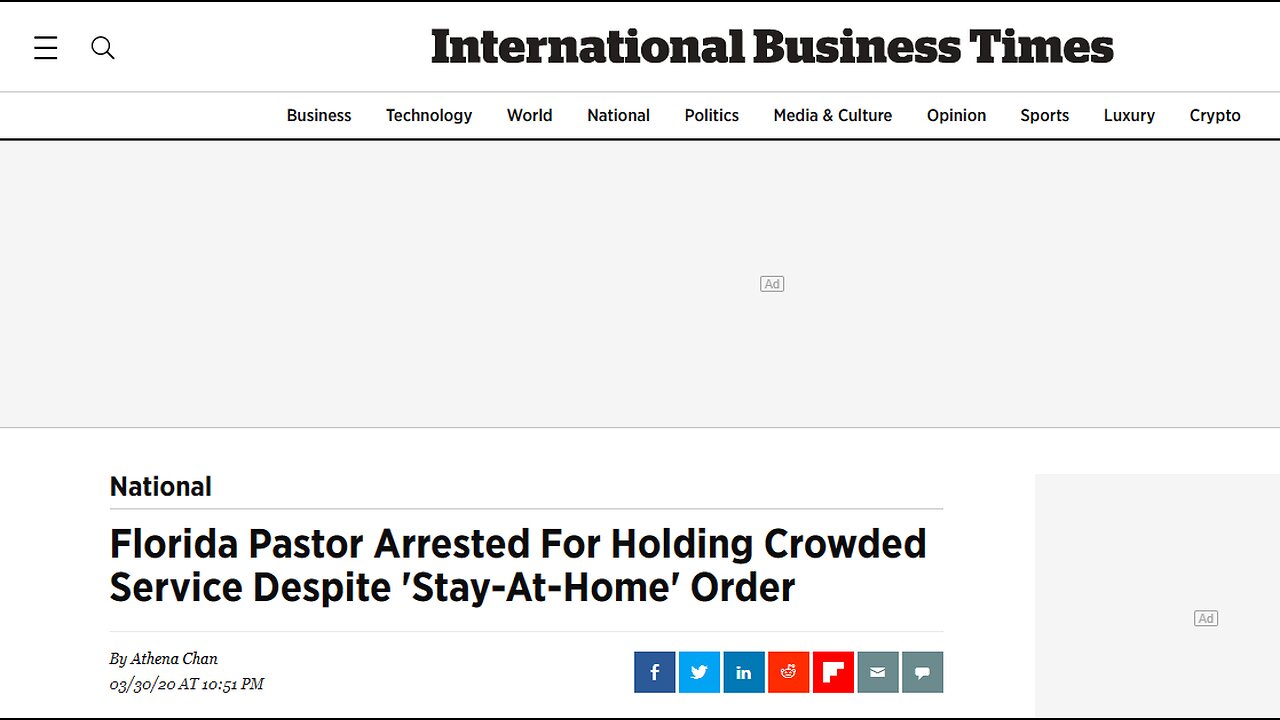The image size is (1280, 720).
Task: Click the National category heading
Action: click(x=161, y=486)
